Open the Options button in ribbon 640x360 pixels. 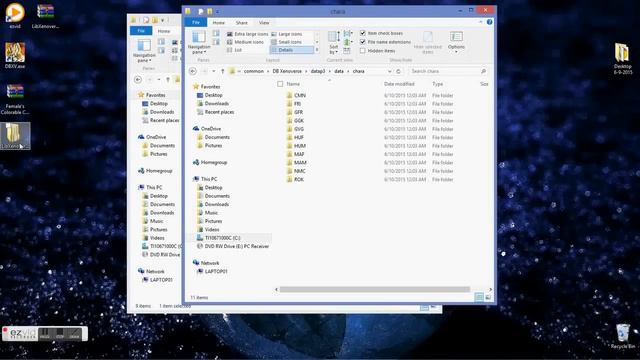tap(456, 42)
